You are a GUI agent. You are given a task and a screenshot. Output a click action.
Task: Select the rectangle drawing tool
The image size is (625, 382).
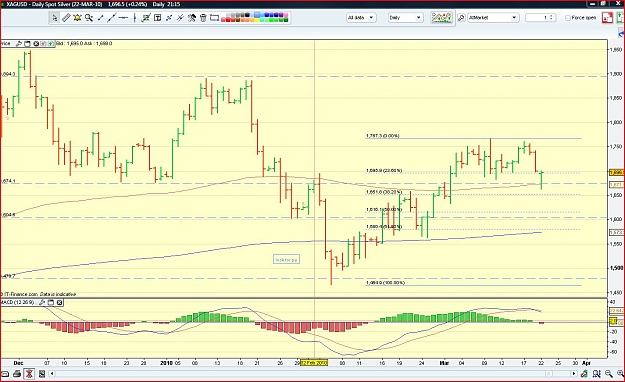[214, 18]
